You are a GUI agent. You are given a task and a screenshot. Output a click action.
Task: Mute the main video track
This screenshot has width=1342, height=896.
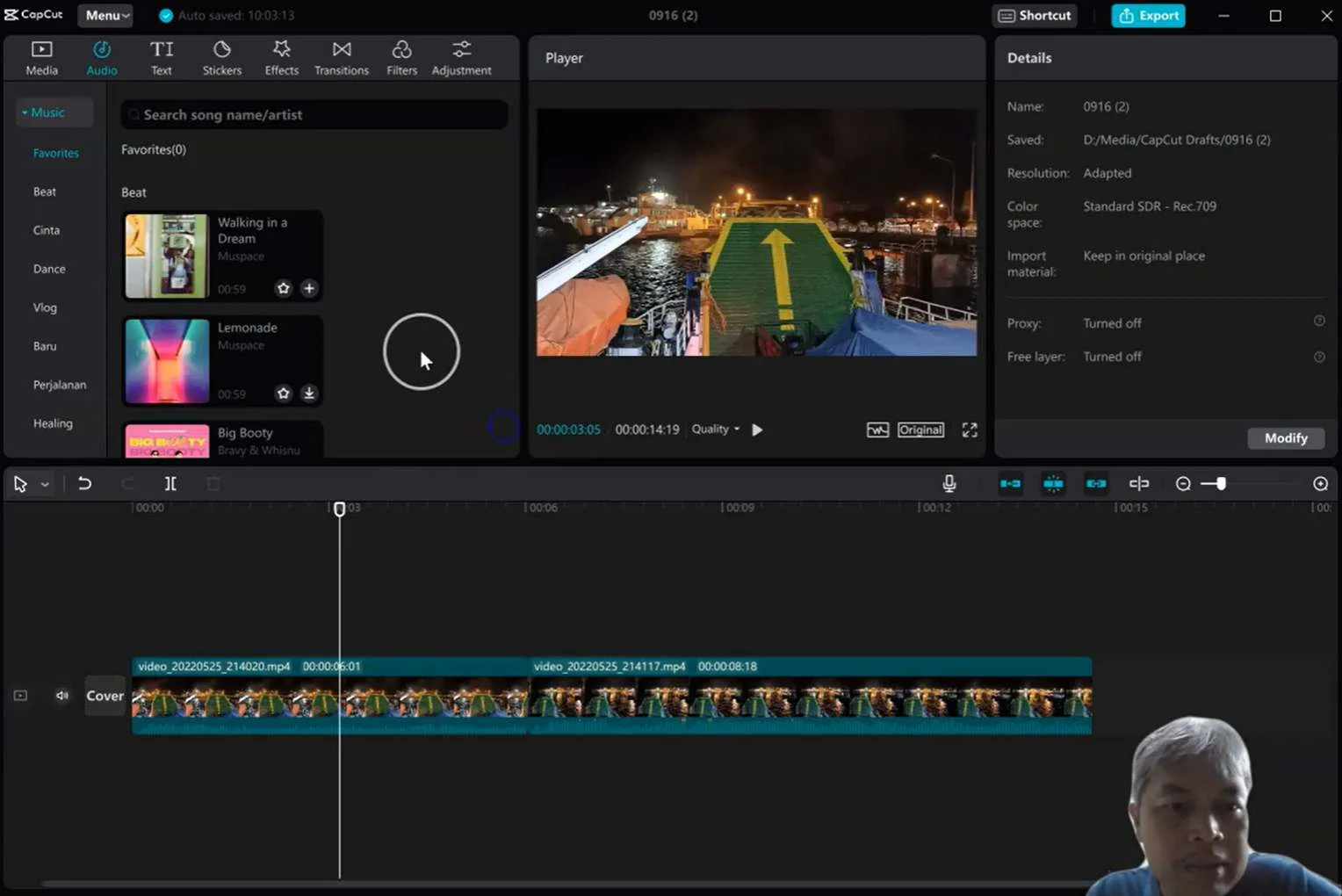click(x=62, y=696)
